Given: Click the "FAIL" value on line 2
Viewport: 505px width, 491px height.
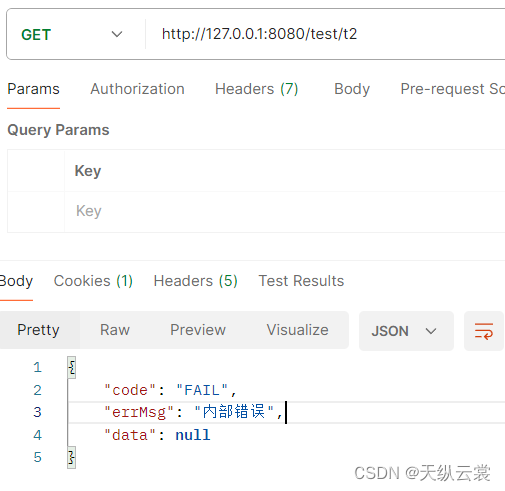Looking at the screenshot, I should [x=202, y=390].
